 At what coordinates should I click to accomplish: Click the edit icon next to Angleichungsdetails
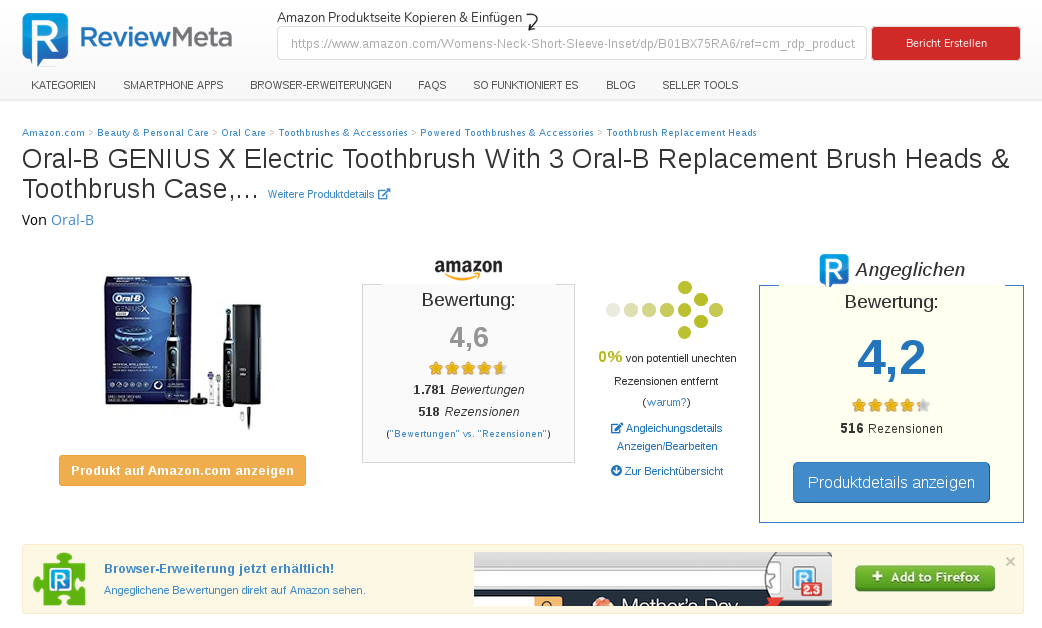click(617, 428)
